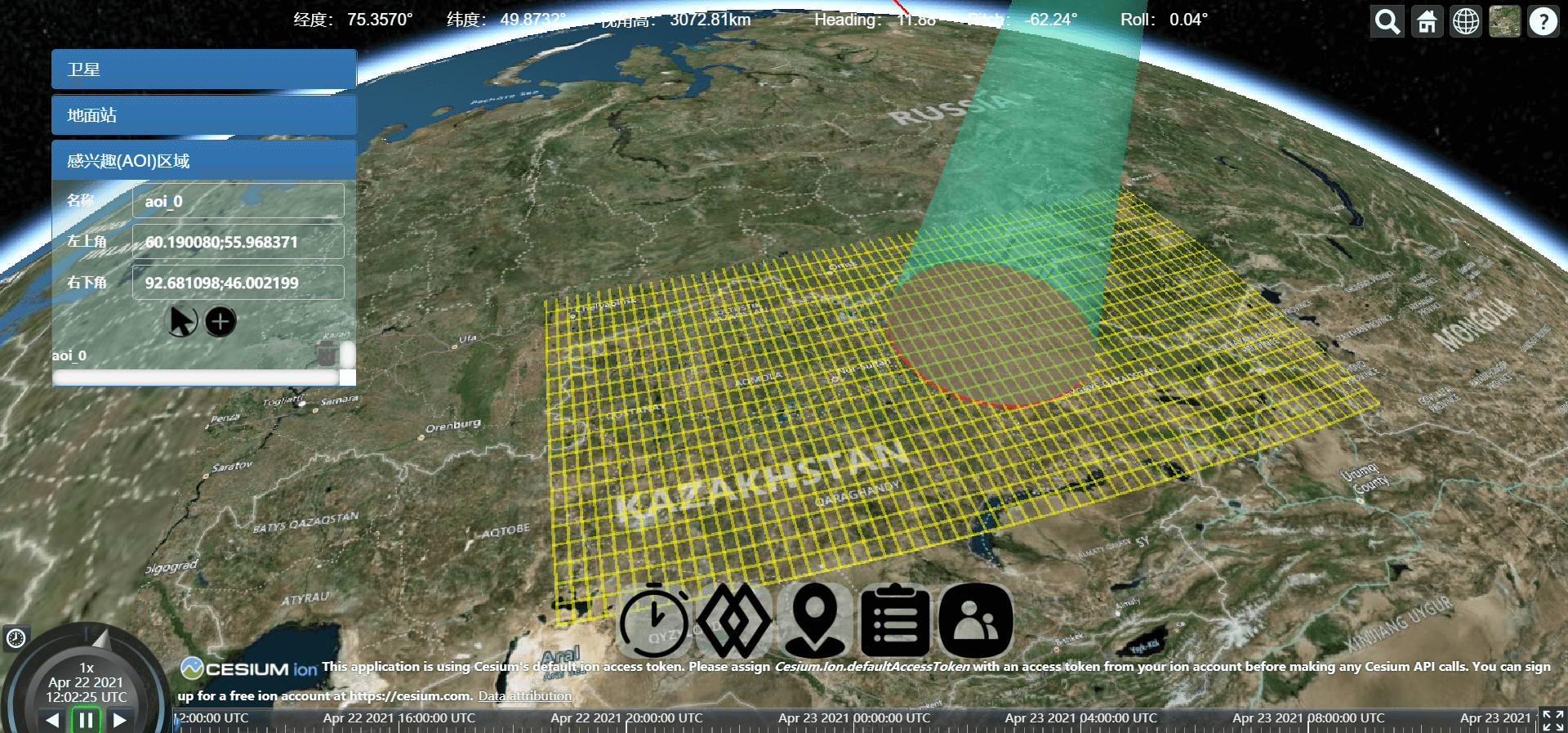Jump timeline to Apr 23 04:00:00 UTC
Viewport: 1568px width, 733px height.
click(x=1081, y=718)
